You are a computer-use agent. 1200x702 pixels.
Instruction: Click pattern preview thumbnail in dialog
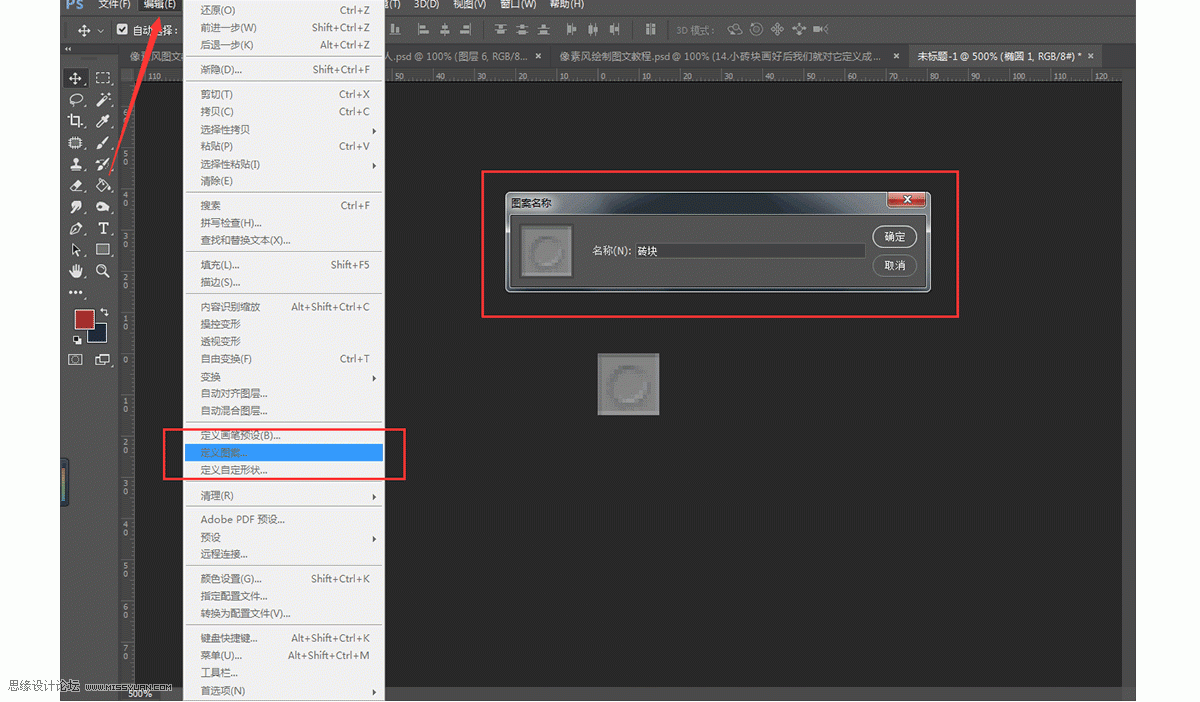[547, 251]
